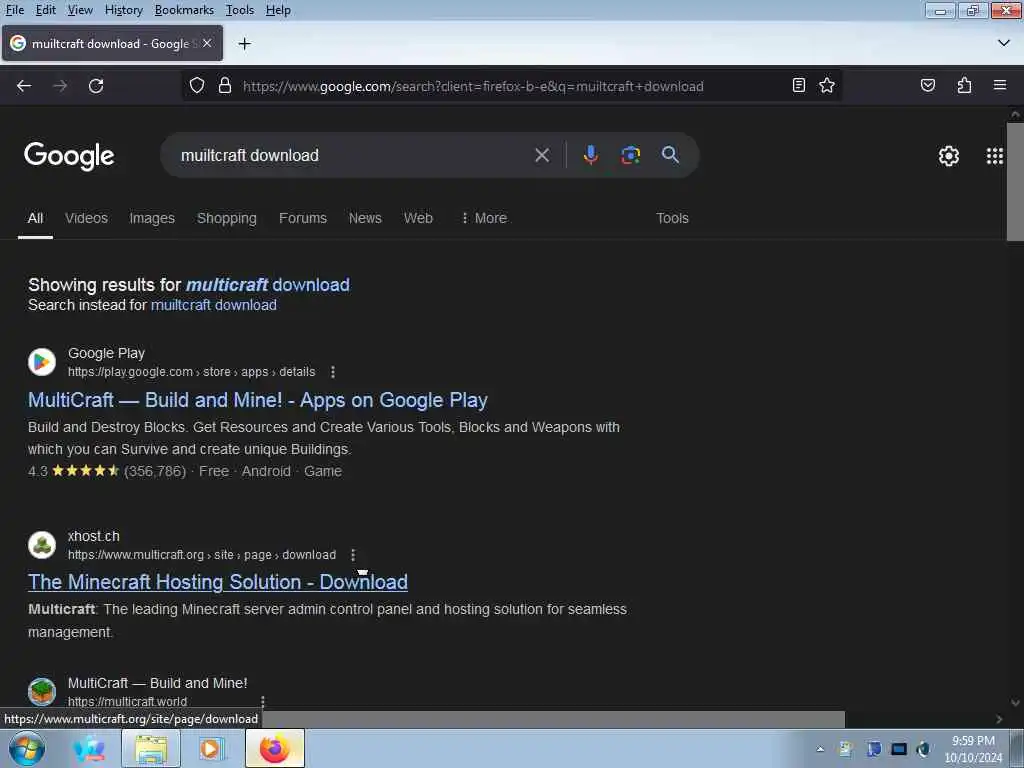Image resolution: width=1024 pixels, height=768 pixels.
Task: Open the File menu
Action: [x=14, y=10]
